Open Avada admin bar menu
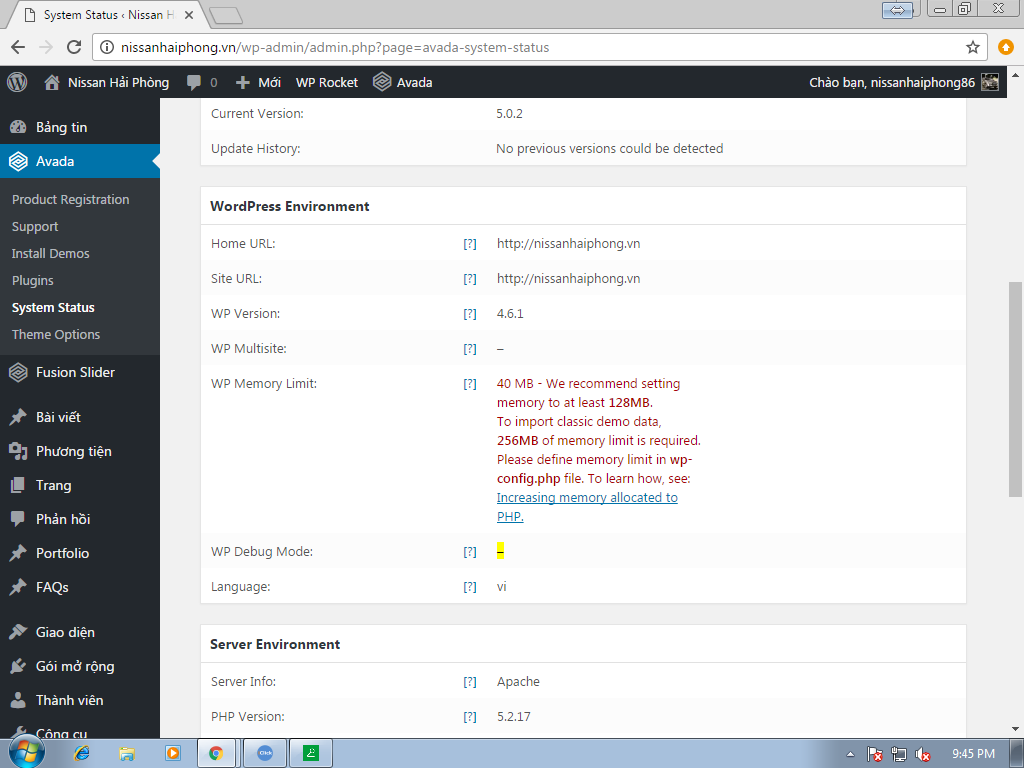Viewport: 1024px width, 768px height. point(403,82)
